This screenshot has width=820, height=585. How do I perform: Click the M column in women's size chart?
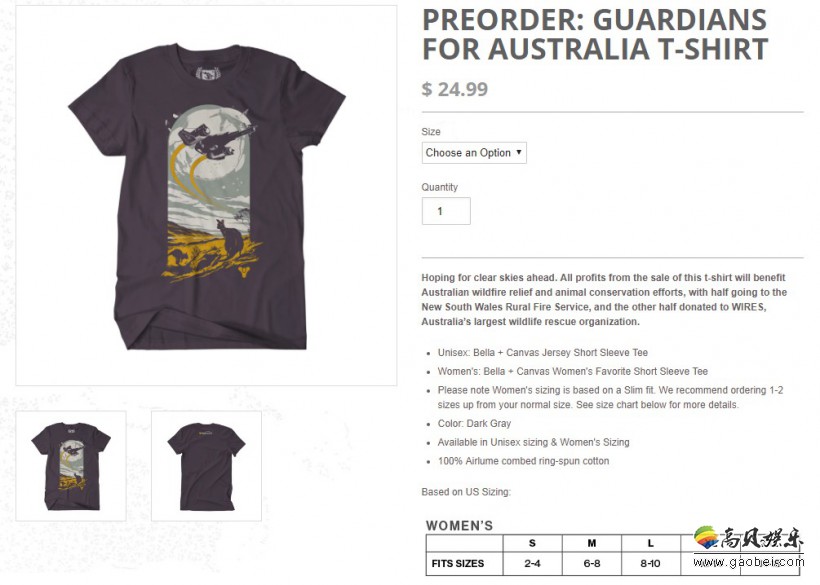(591, 543)
